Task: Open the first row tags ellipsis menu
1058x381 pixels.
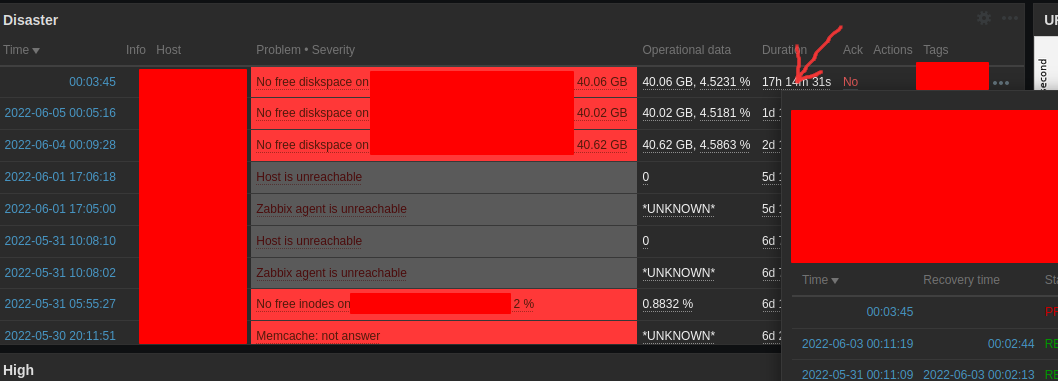Action: point(1001,83)
